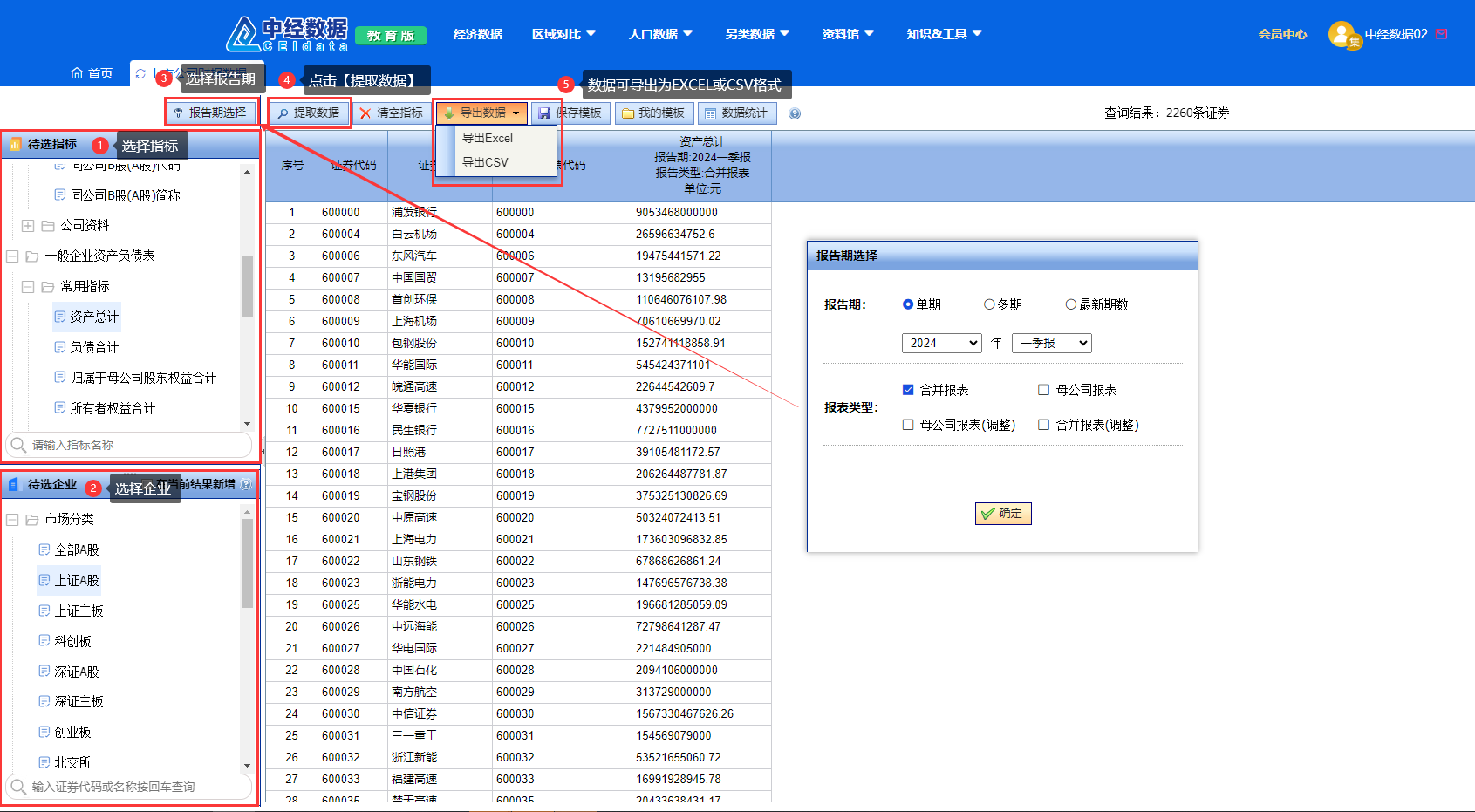The width and height of the screenshot is (1475, 812).
Task: Uncheck the 合并报表 checkbox
Action: click(x=908, y=390)
